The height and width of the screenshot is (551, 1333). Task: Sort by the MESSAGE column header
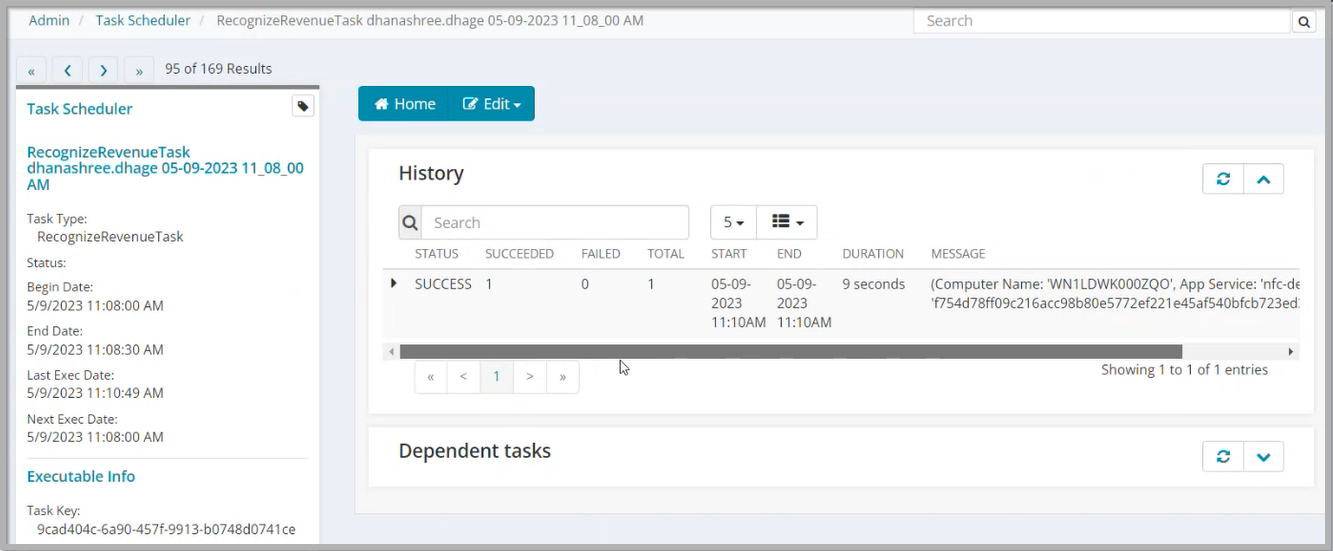coord(958,254)
